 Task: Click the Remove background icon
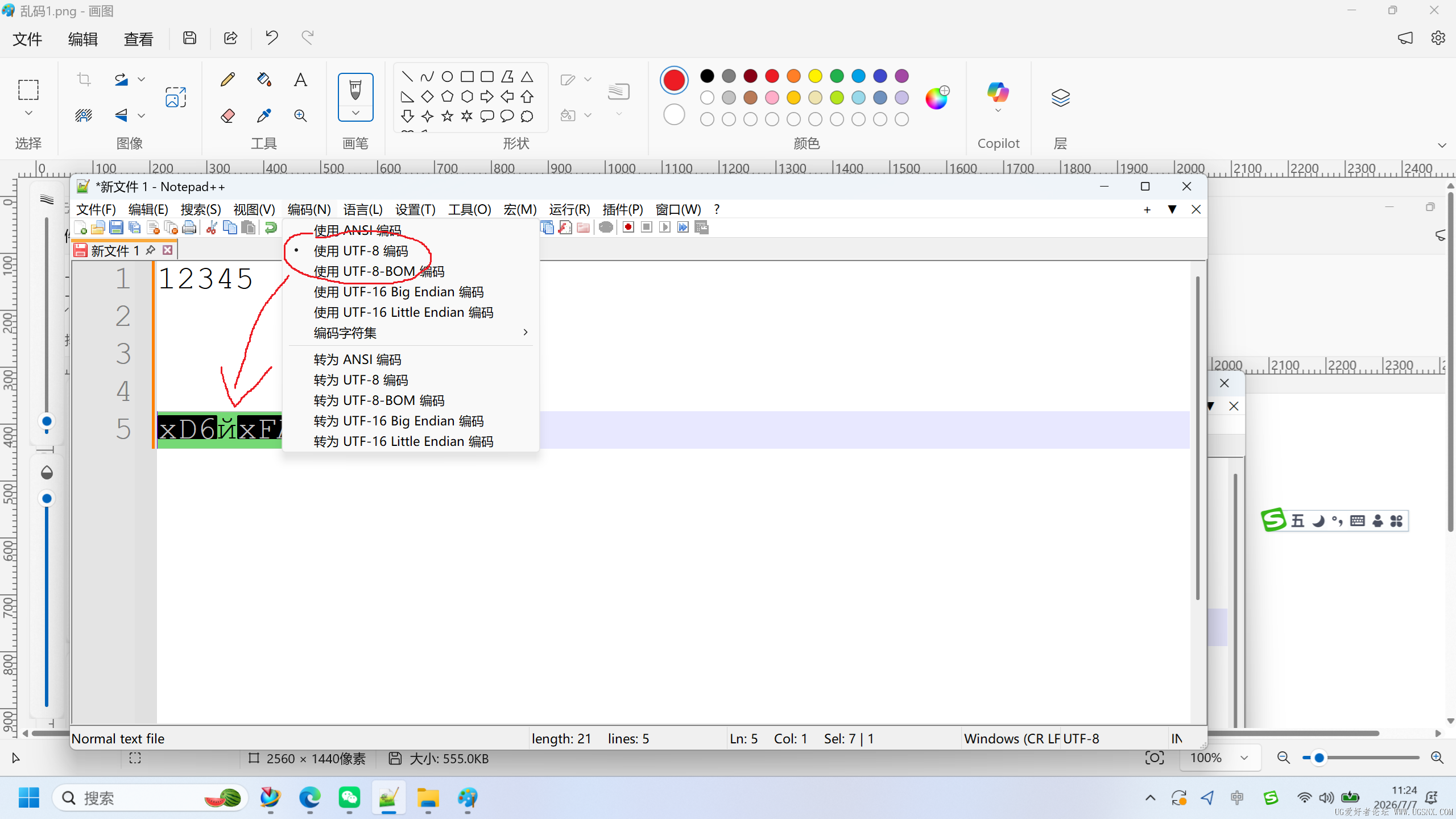(x=84, y=116)
